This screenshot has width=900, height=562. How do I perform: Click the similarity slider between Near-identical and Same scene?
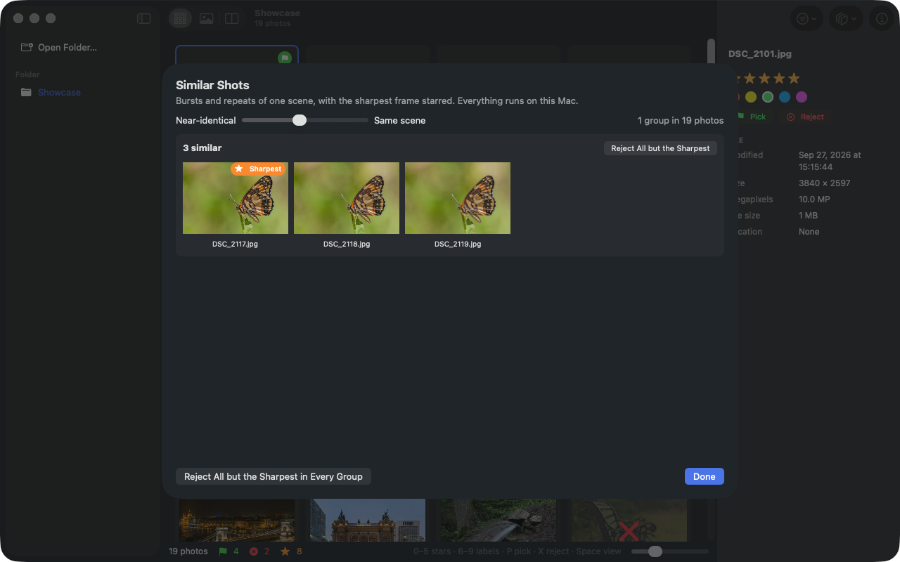[x=305, y=121]
